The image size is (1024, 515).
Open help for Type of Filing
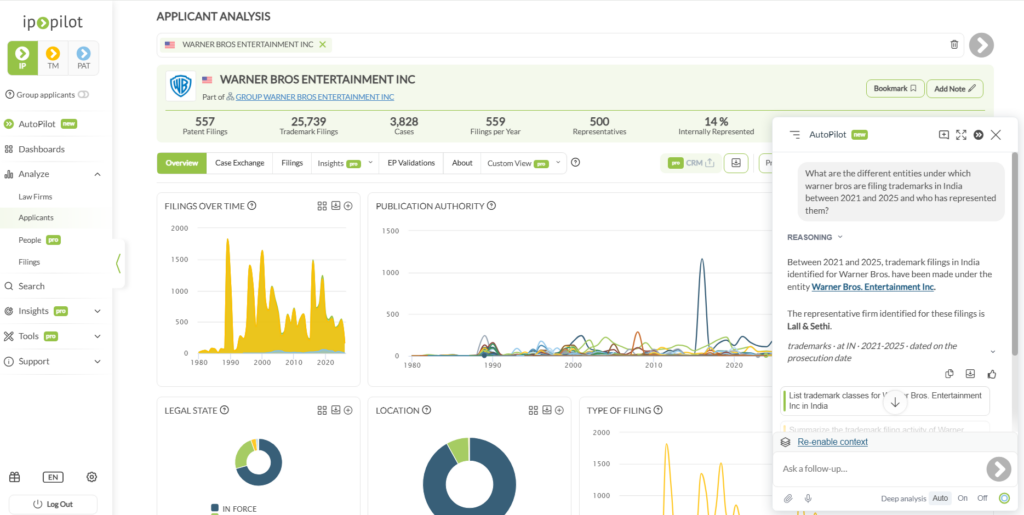(658, 411)
